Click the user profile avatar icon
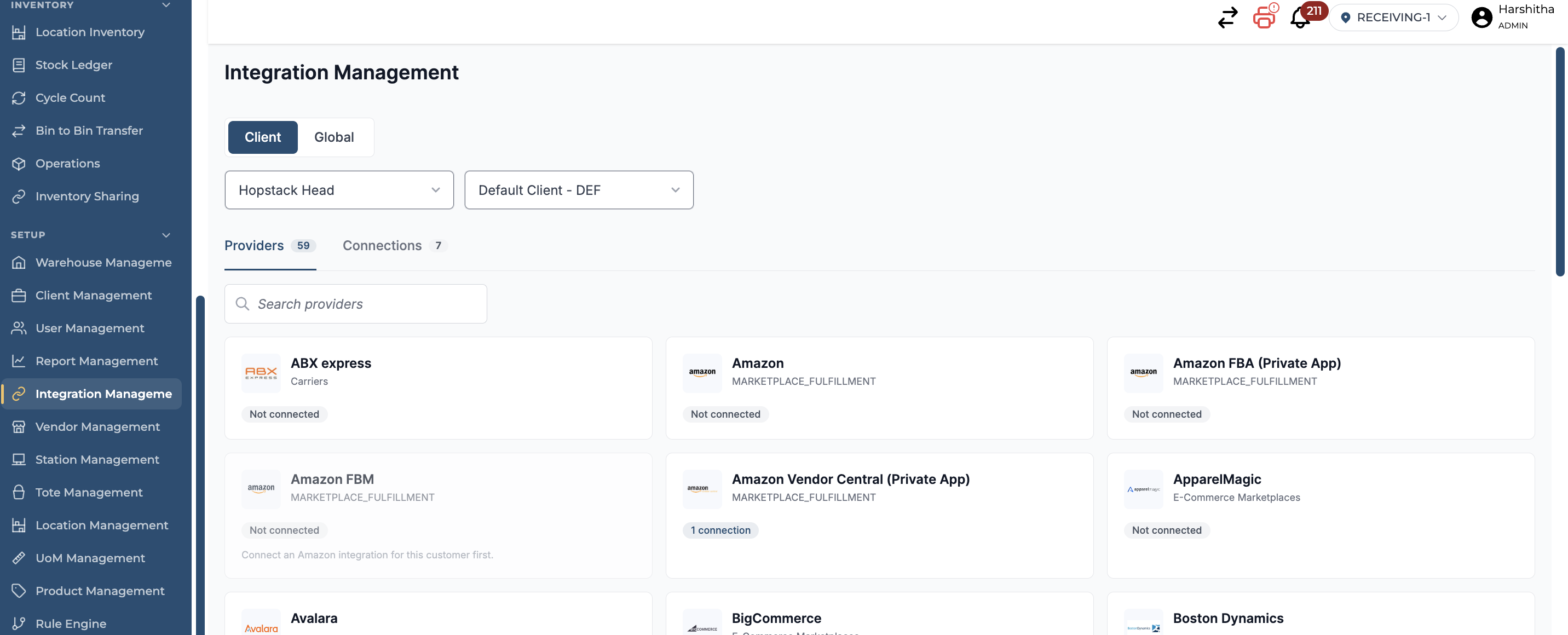The image size is (1568, 635). [x=1481, y=17]
